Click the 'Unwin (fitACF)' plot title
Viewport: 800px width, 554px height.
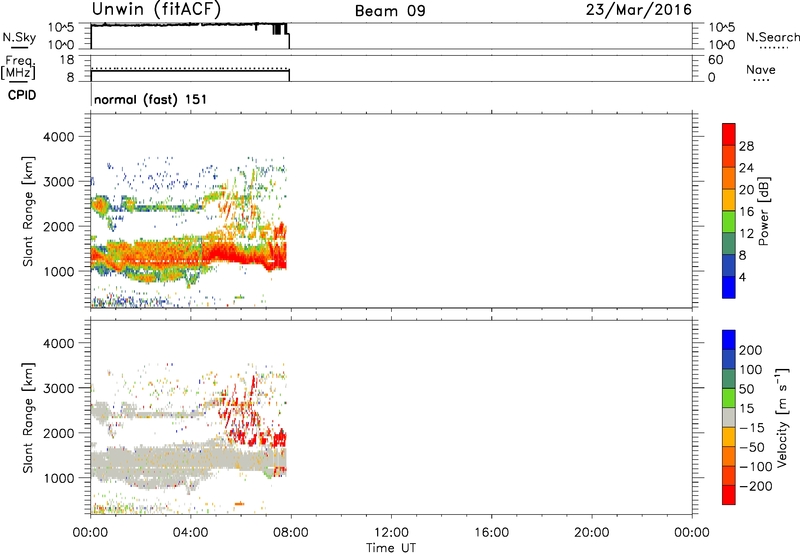tap(156, 9)
